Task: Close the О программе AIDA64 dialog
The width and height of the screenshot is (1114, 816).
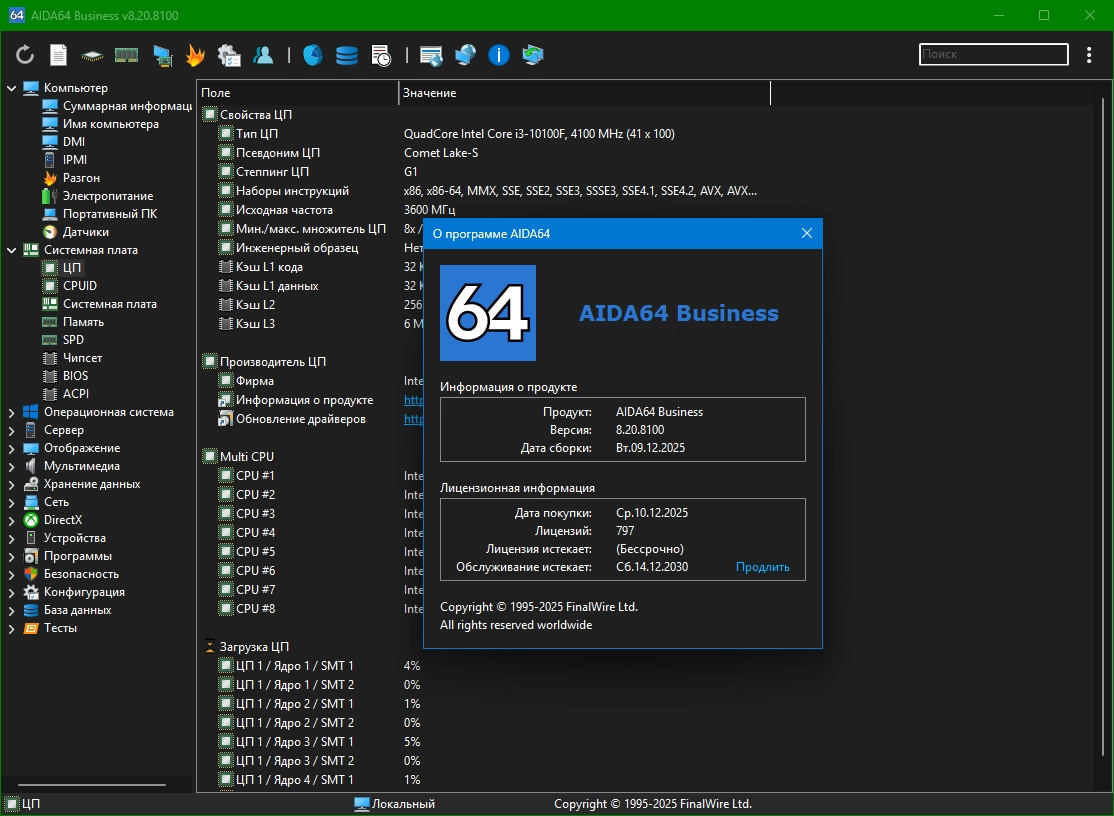Action: [x=807, y=234]
